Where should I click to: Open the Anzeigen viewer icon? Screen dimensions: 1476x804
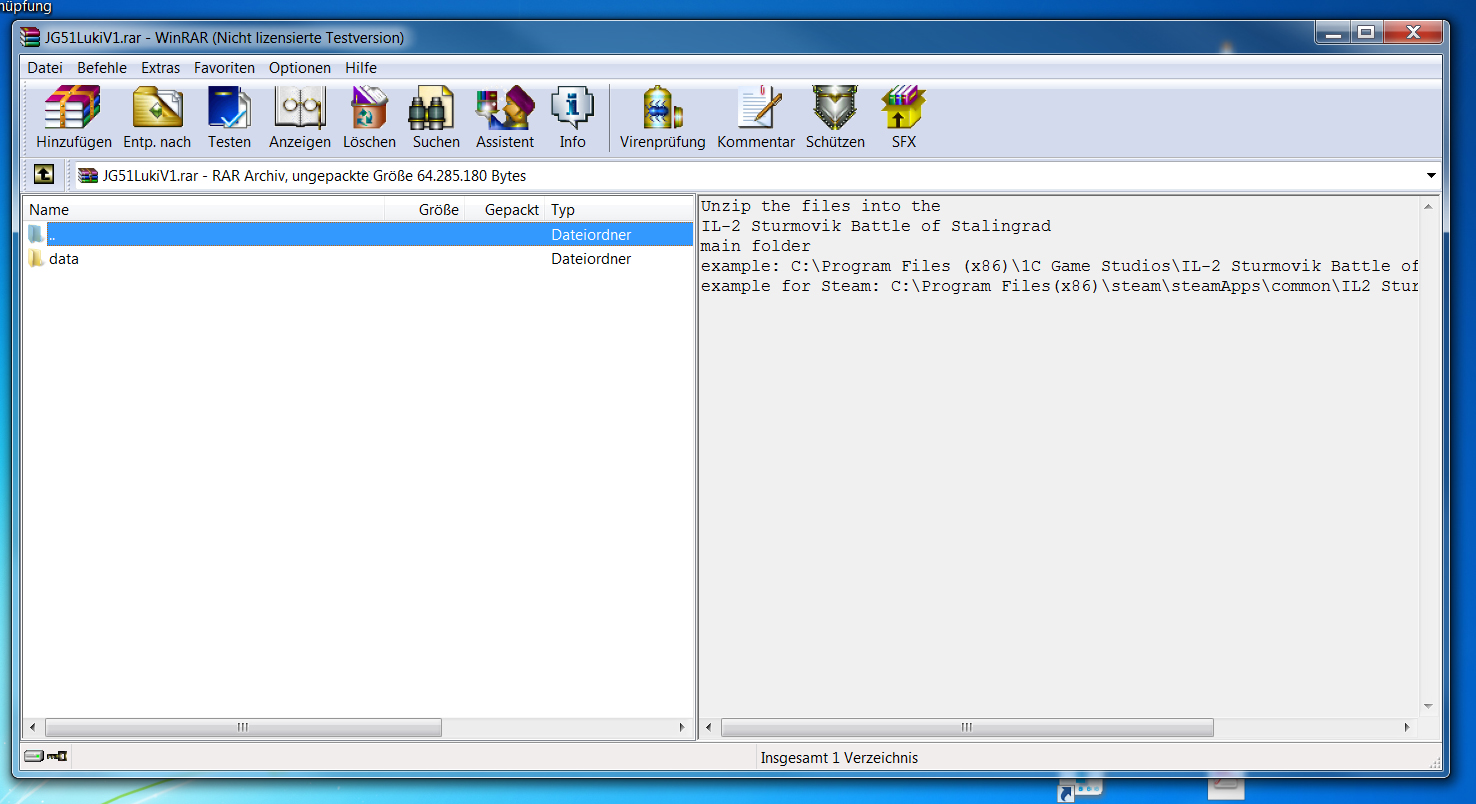point(299,118)
